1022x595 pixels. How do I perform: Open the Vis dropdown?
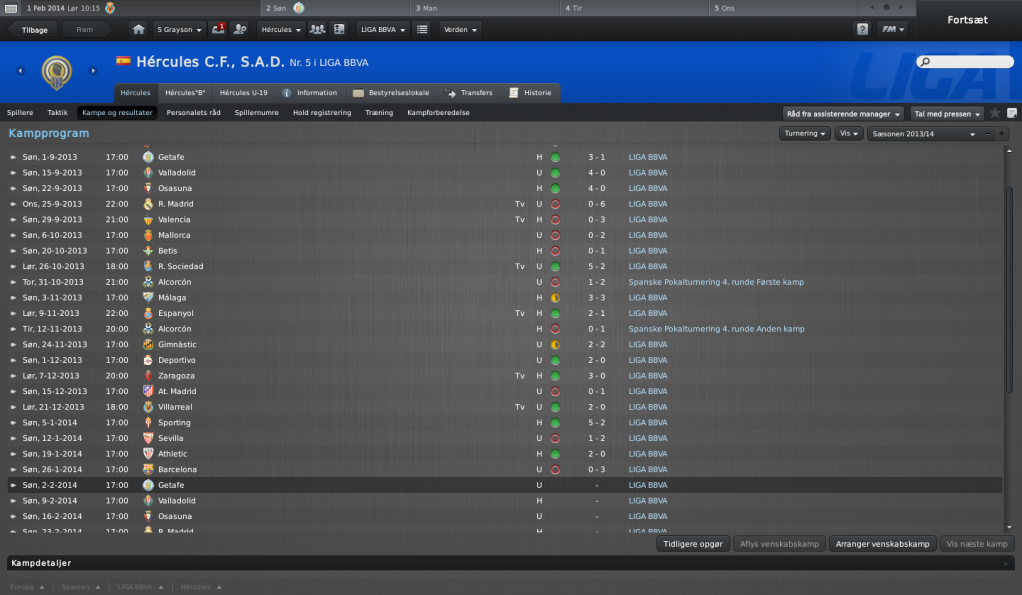pos(849,134)
